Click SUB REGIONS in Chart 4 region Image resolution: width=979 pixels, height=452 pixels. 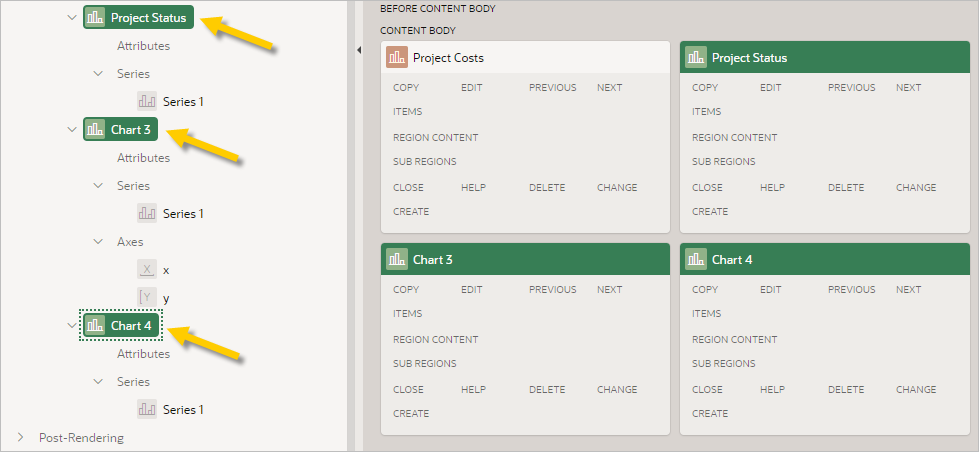click(724, 363)
